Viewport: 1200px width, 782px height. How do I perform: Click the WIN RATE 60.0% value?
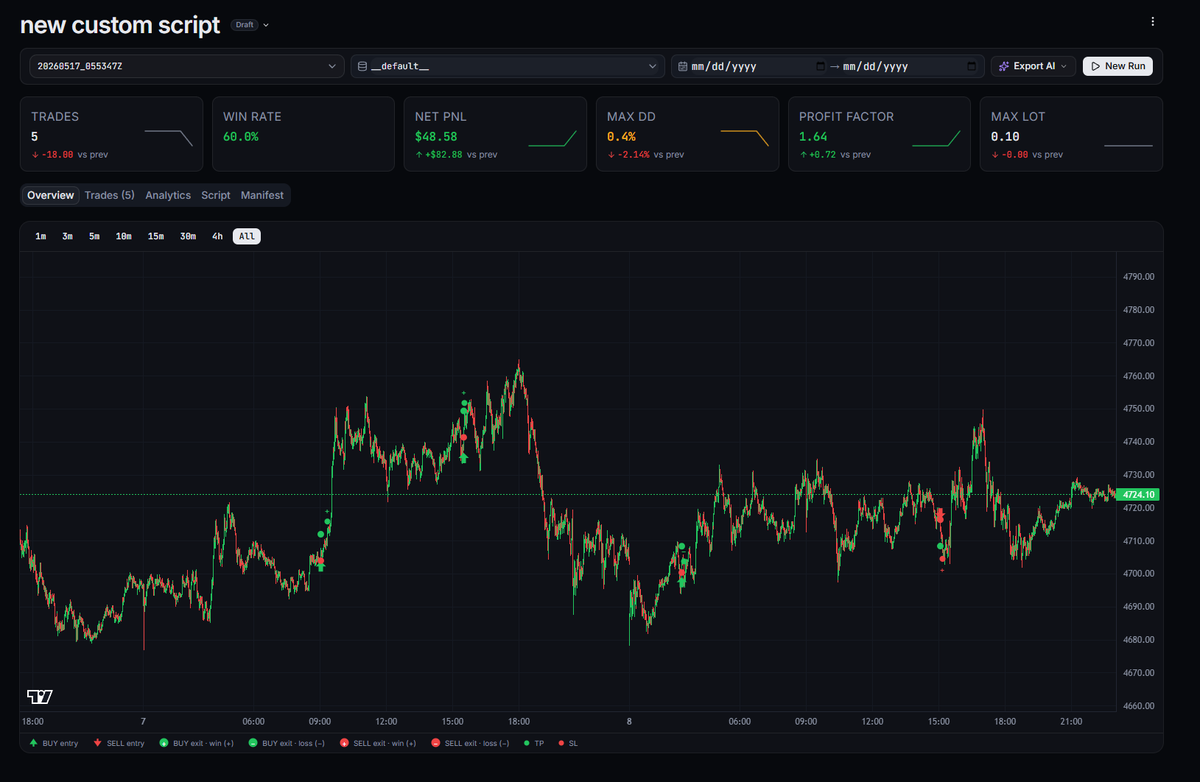pos(241,136)
